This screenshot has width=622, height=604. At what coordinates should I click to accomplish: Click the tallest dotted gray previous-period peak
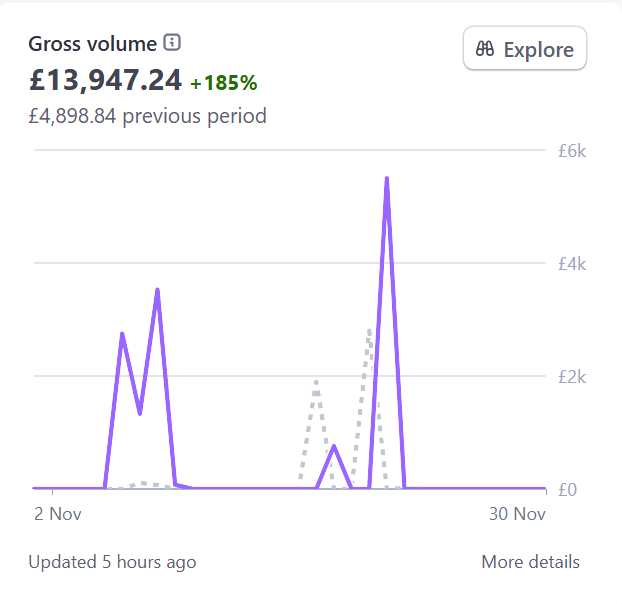[x=369, y=331]
